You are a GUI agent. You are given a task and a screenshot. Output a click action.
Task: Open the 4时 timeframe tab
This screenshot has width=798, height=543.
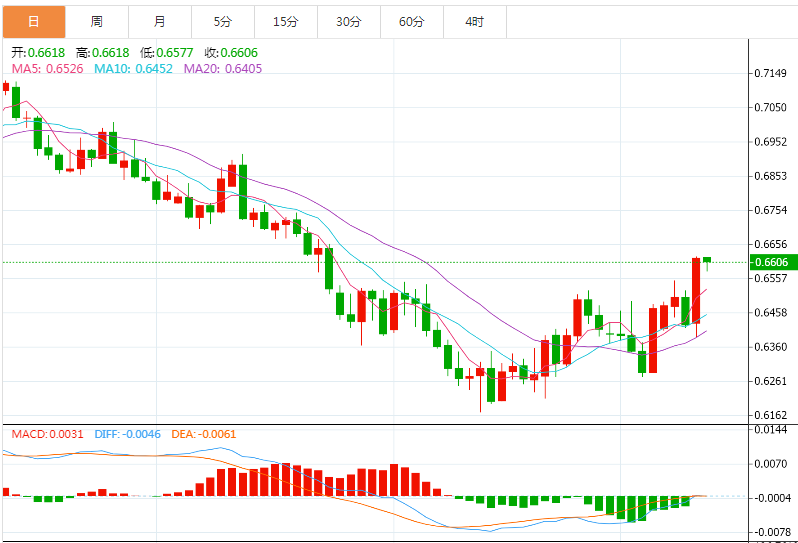(475, 22)
